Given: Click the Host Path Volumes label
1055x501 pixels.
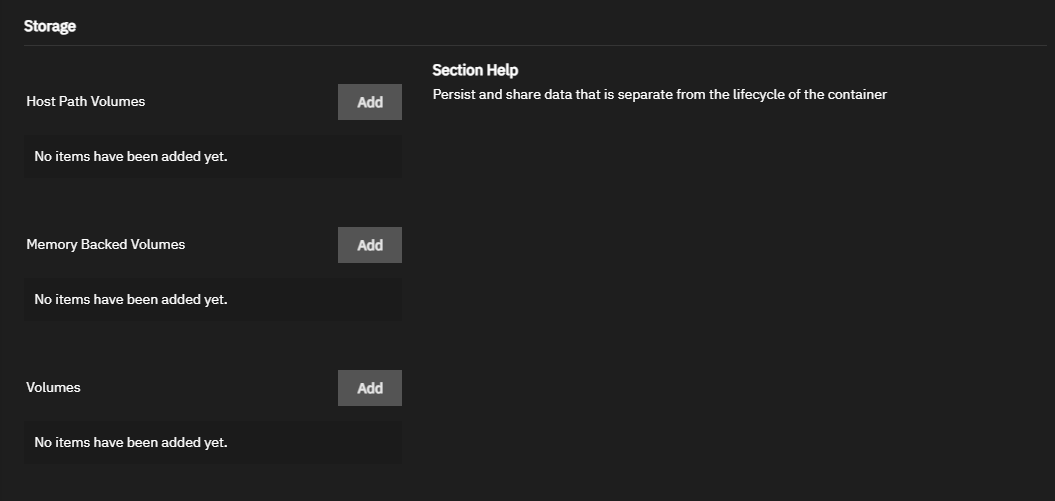Looking at the screenshot, I should point(86,101).
